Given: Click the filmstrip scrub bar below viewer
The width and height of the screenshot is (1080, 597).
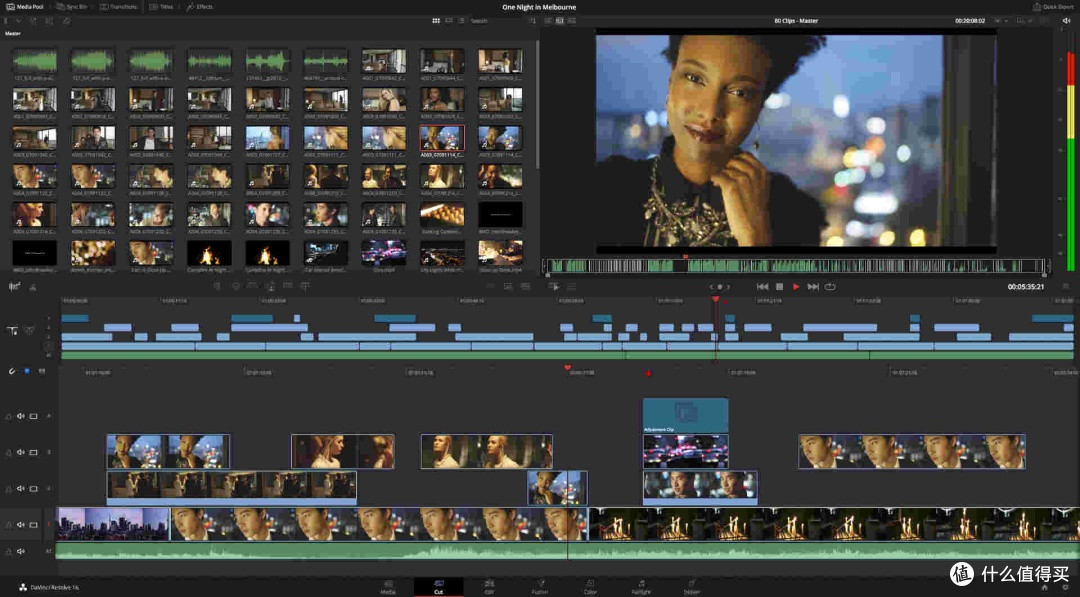Looking at the screenshot, I should [796, 265].
